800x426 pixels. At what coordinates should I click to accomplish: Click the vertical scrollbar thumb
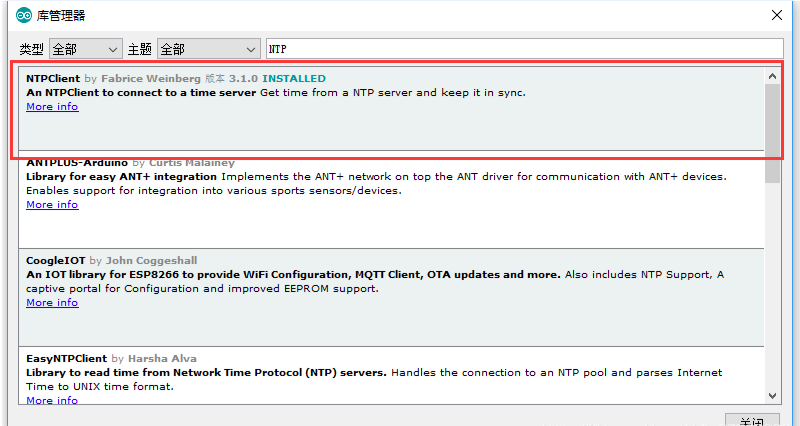[x=772, y=133]
